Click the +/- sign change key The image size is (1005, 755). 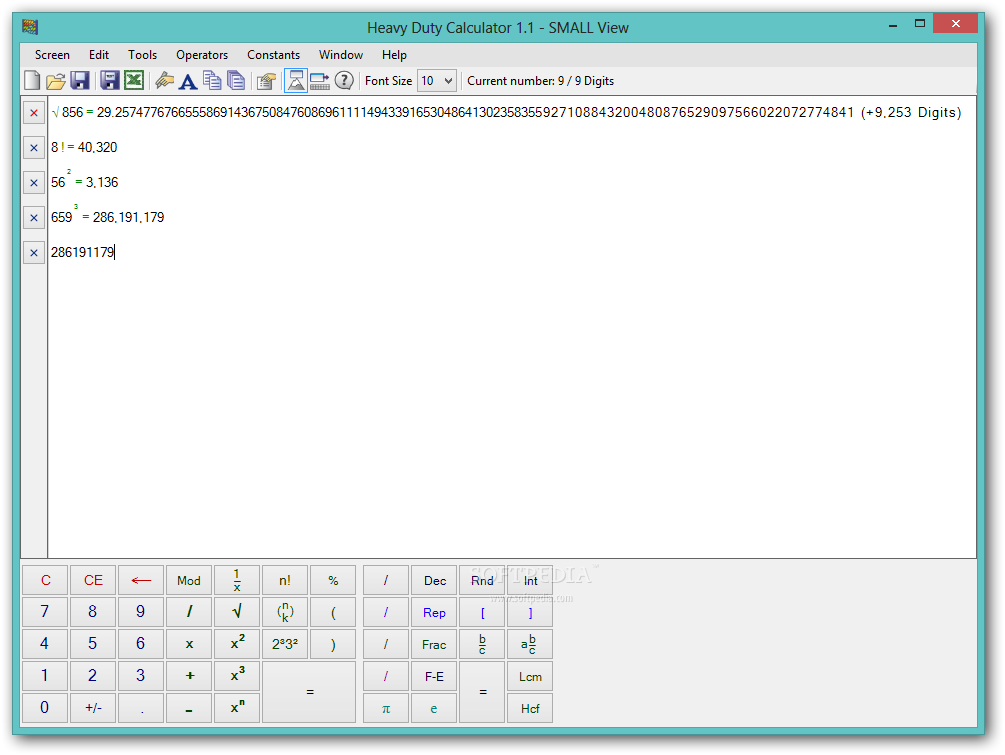[93, 708]
